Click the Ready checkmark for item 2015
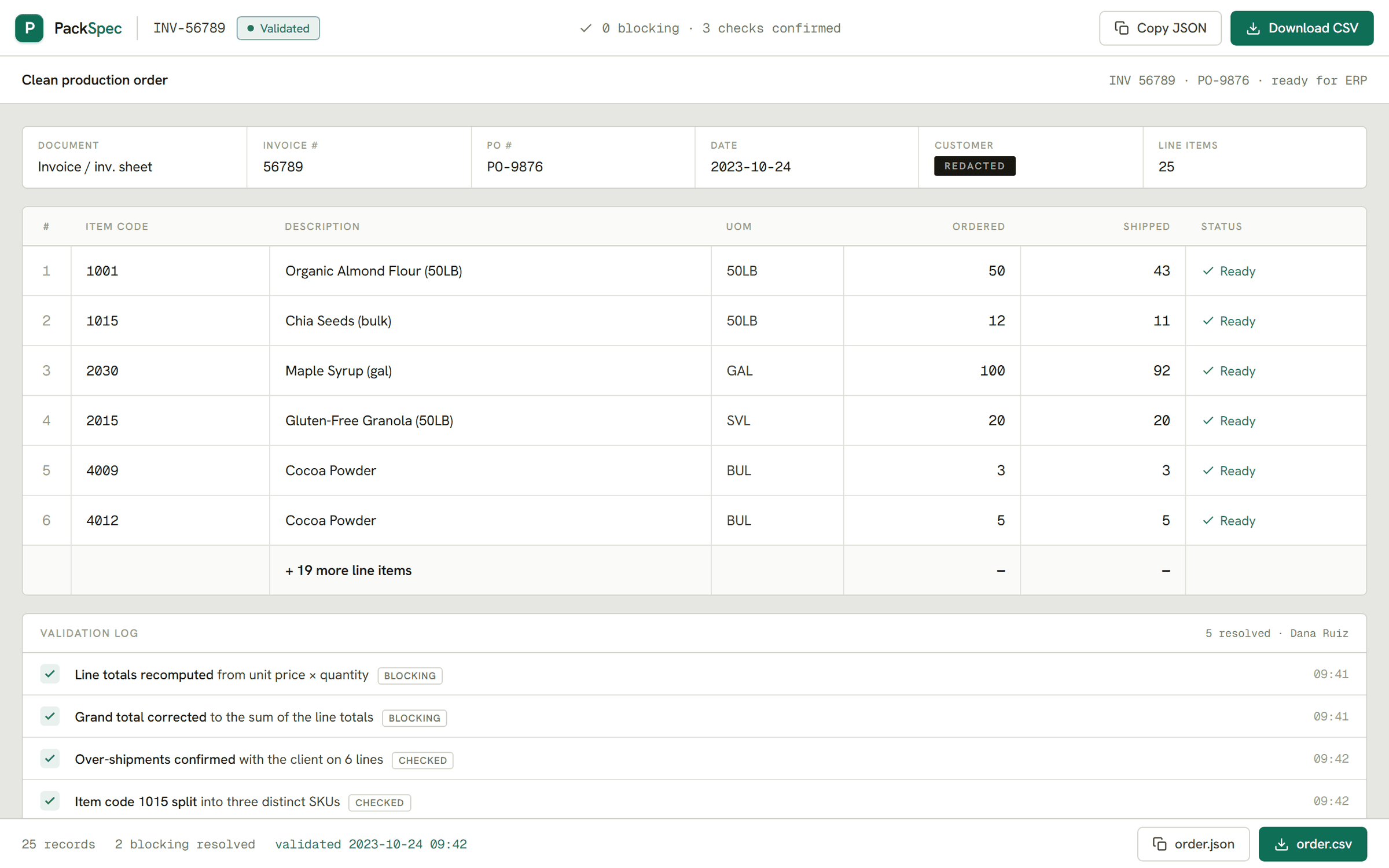The width and height of the screenshot is (1389, 868). coord(1208,421)
